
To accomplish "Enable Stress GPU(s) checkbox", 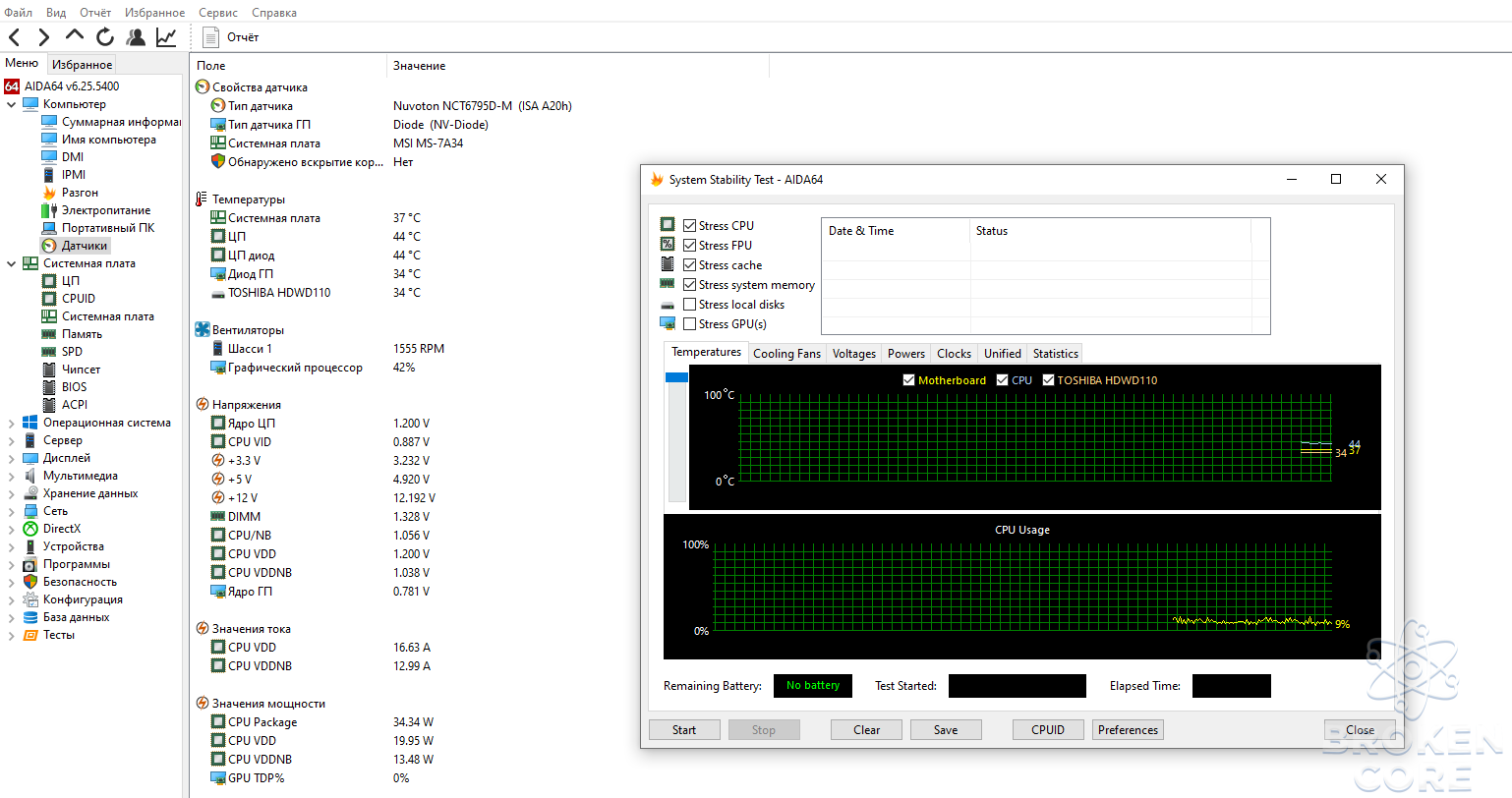I will pos(690,324).
